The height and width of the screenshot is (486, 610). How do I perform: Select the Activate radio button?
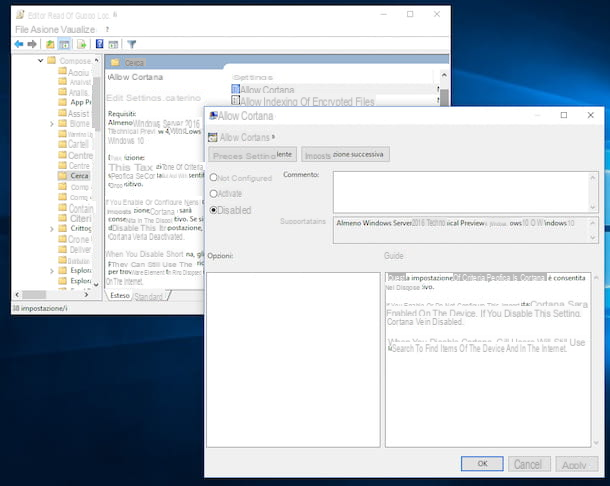click(x=213, y=193)
